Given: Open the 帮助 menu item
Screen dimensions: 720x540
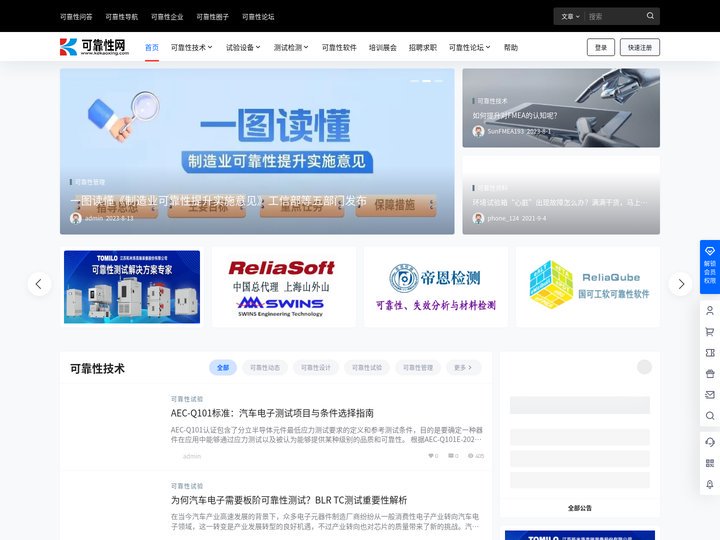Looking at the screenshot, I should point(511,47).
